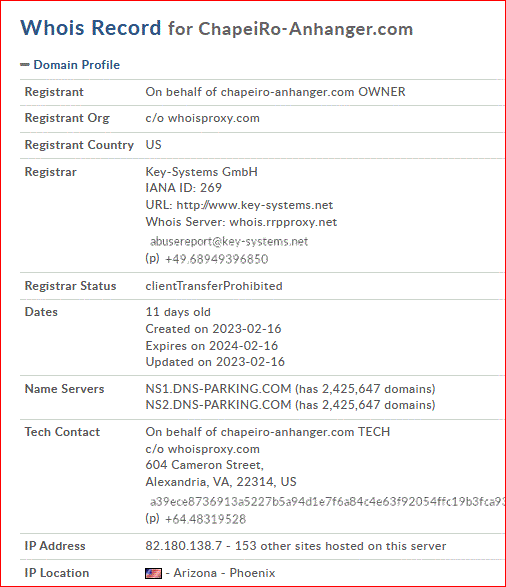Click registrar name Key-Systems GmbH

(202, 172)
